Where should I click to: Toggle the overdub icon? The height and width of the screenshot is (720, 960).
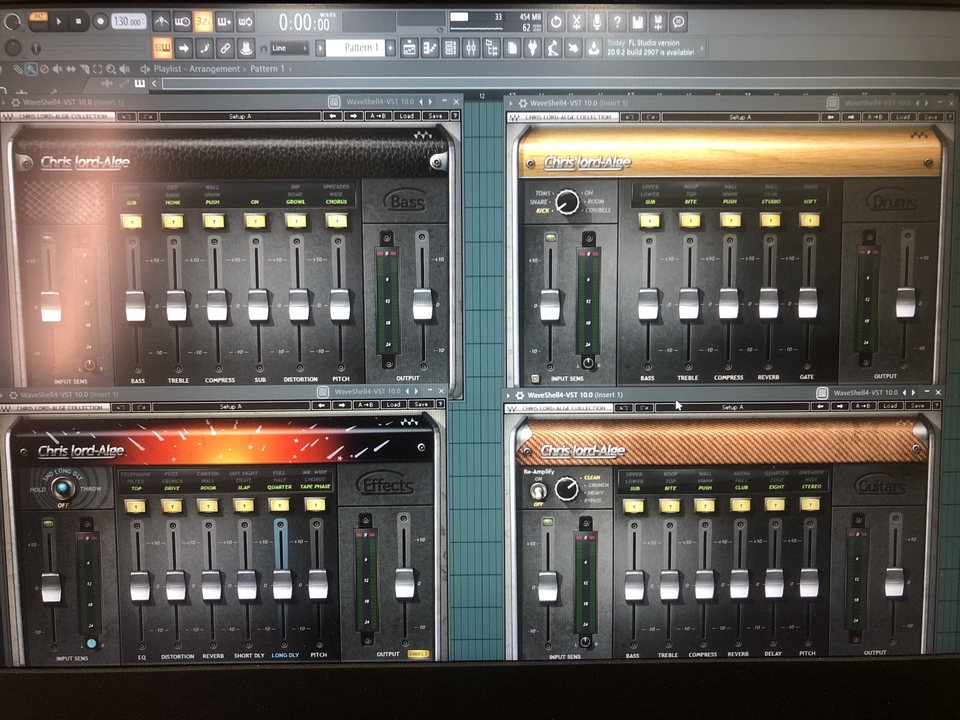click(x=223, y=22)
